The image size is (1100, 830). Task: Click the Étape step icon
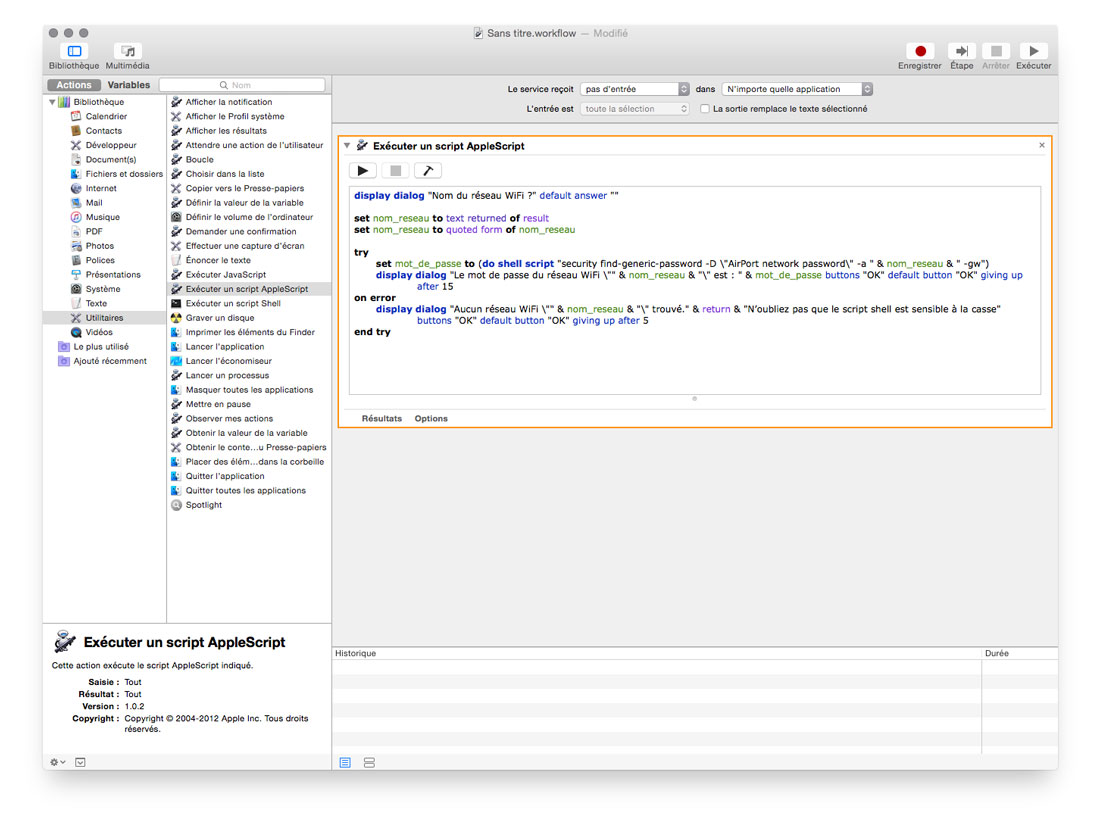(x=961, y=51)
